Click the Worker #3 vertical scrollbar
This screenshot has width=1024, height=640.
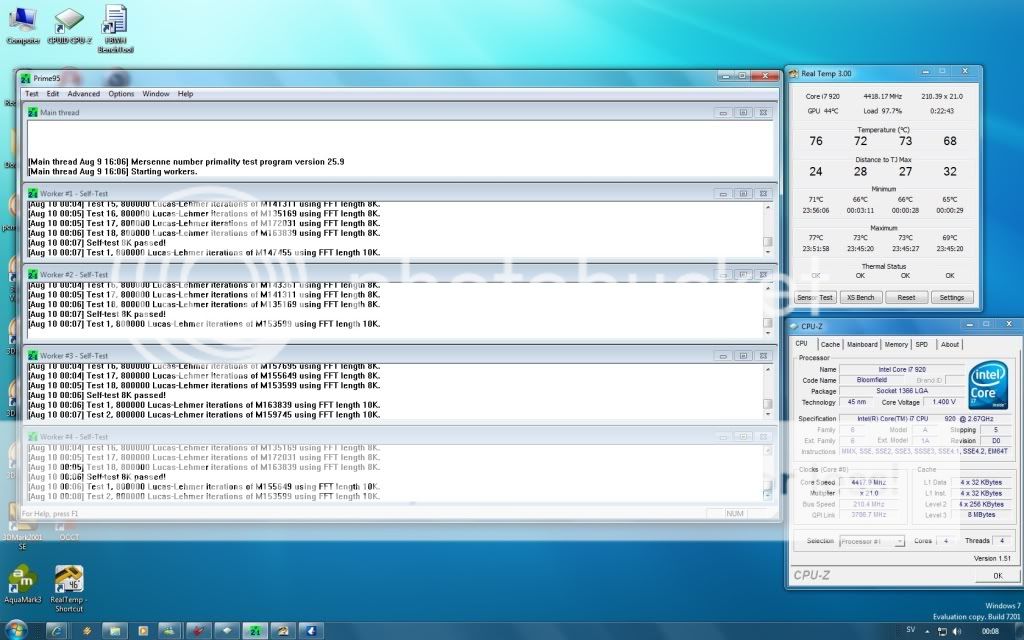click(768, 391)
